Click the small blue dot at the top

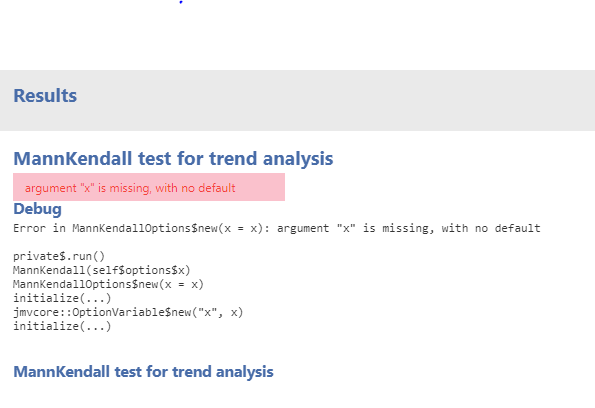click(x=181, y=2)
